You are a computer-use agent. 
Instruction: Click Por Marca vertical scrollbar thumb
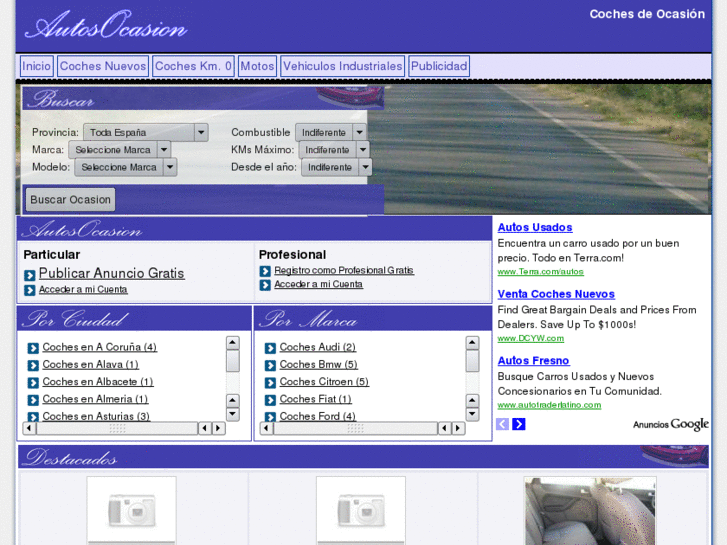tap(472, 361)
